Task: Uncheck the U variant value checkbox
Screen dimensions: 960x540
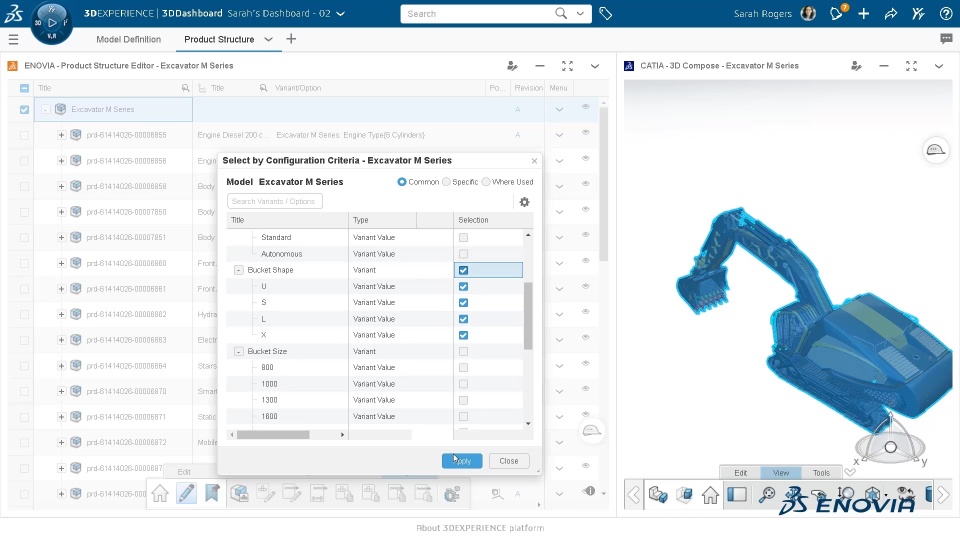Action: 463,287
